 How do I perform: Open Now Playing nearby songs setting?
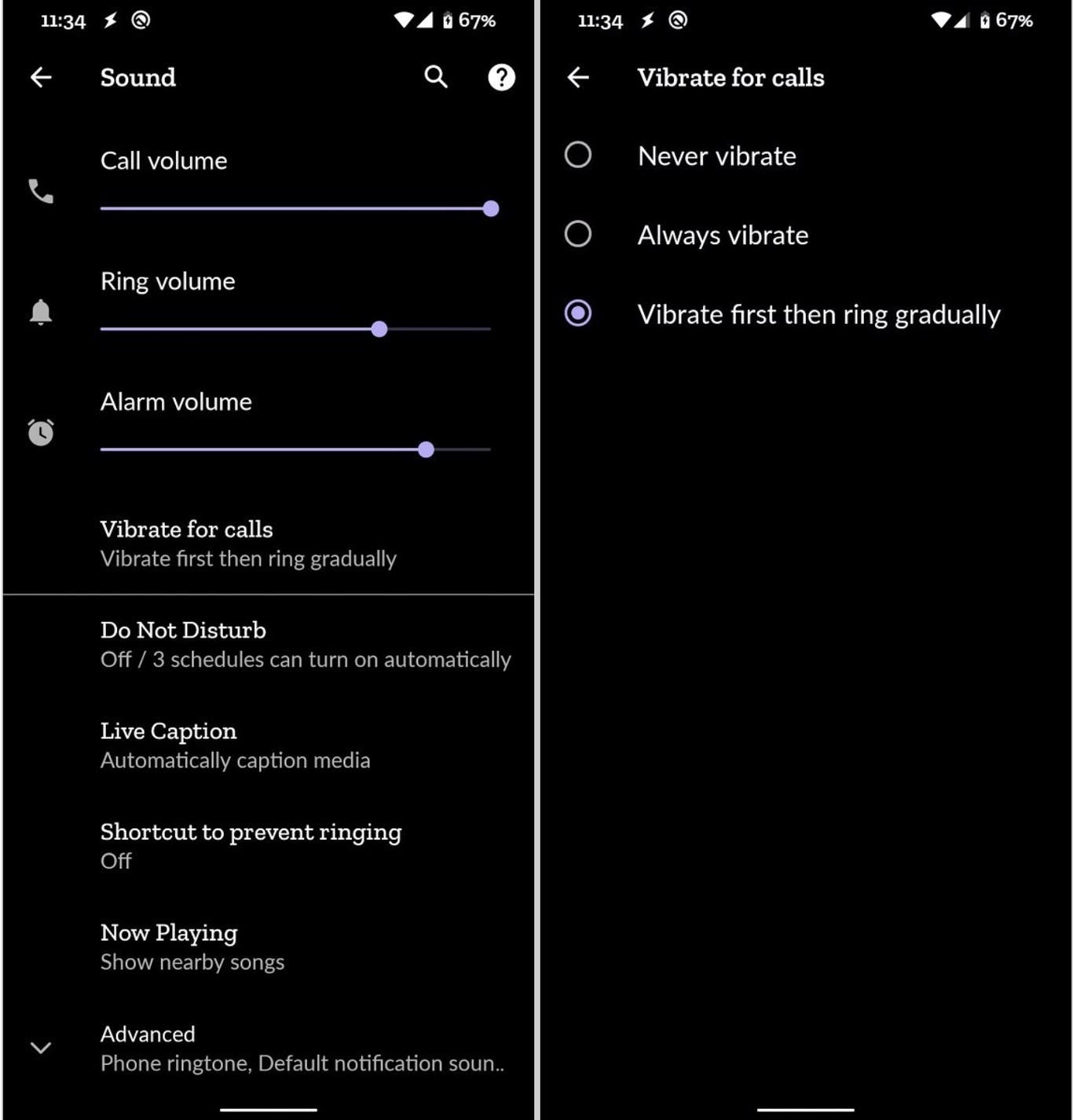pos(269,947)
